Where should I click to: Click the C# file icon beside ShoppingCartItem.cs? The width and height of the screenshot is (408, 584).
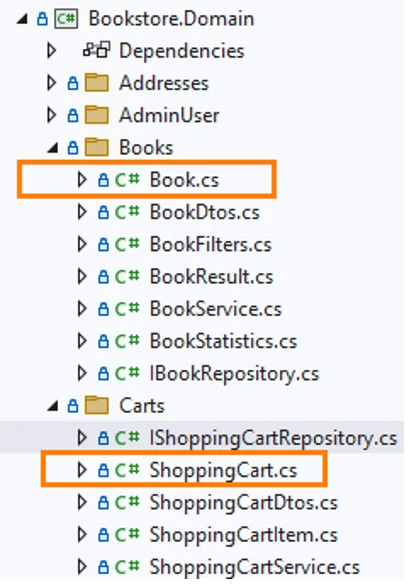(127, 535)
